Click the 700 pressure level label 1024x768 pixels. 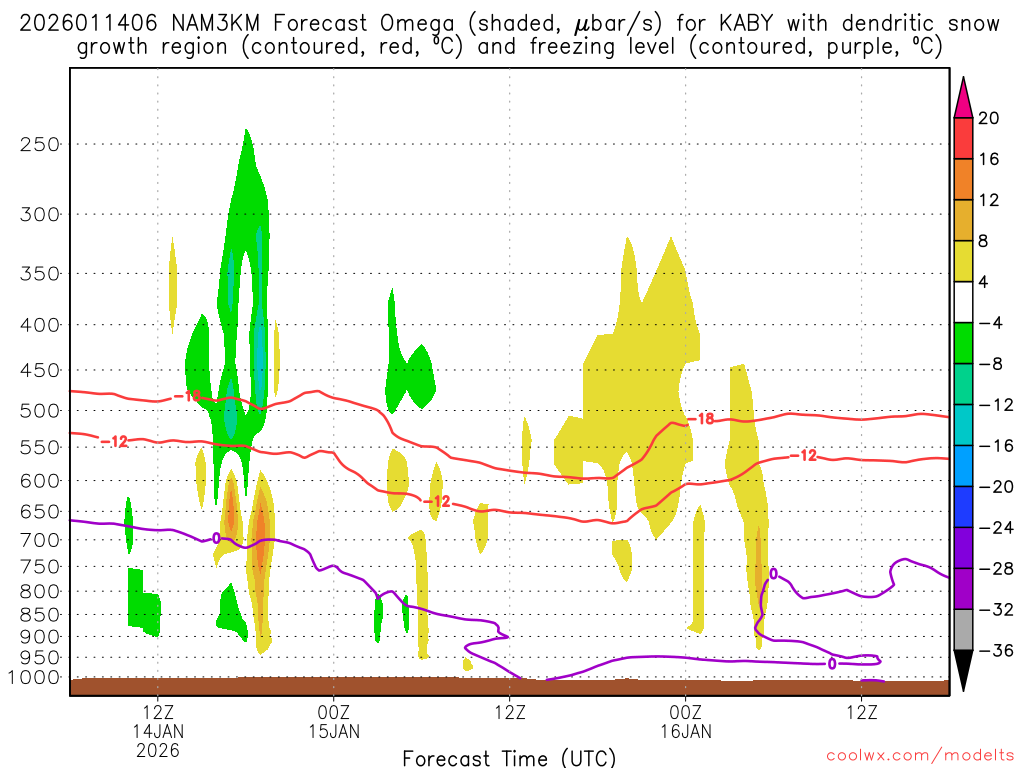[40, 540]
